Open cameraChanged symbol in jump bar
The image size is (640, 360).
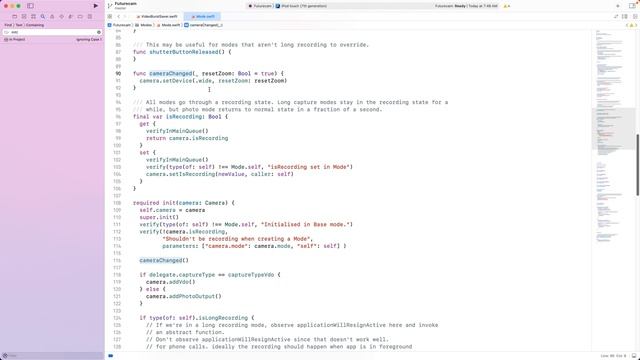coord(203,25)
